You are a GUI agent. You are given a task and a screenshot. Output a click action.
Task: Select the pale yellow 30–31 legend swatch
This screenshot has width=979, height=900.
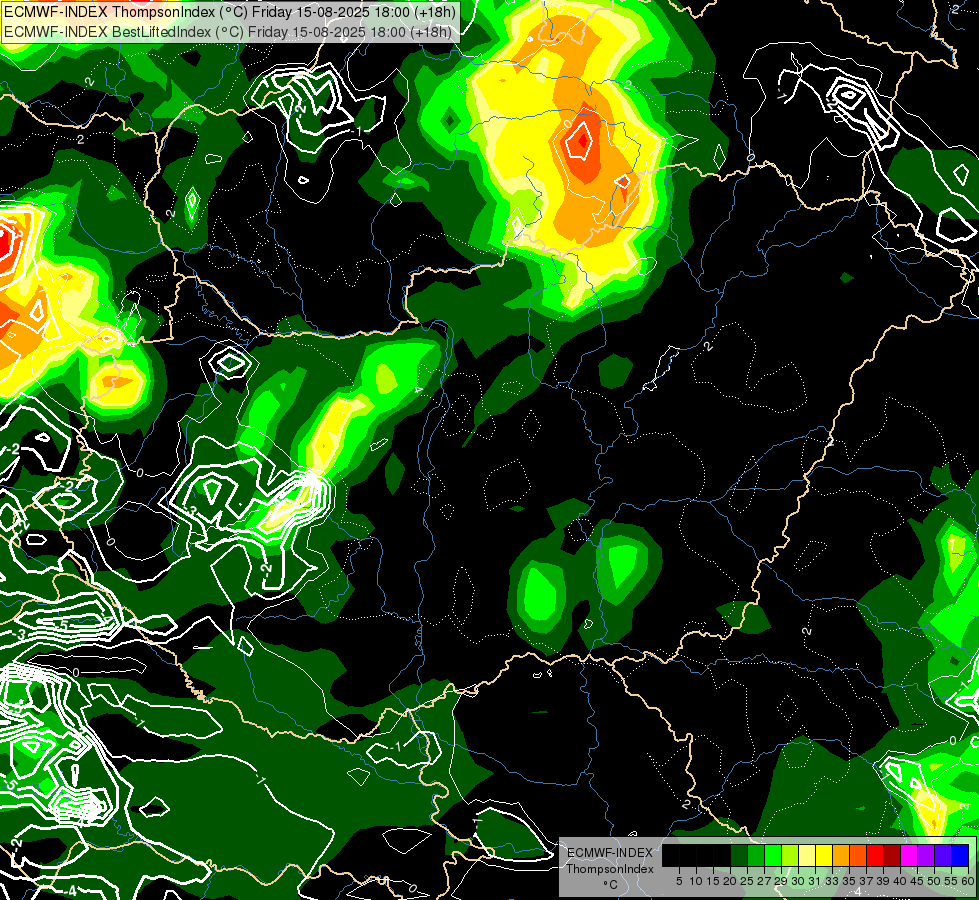(807, 855)
